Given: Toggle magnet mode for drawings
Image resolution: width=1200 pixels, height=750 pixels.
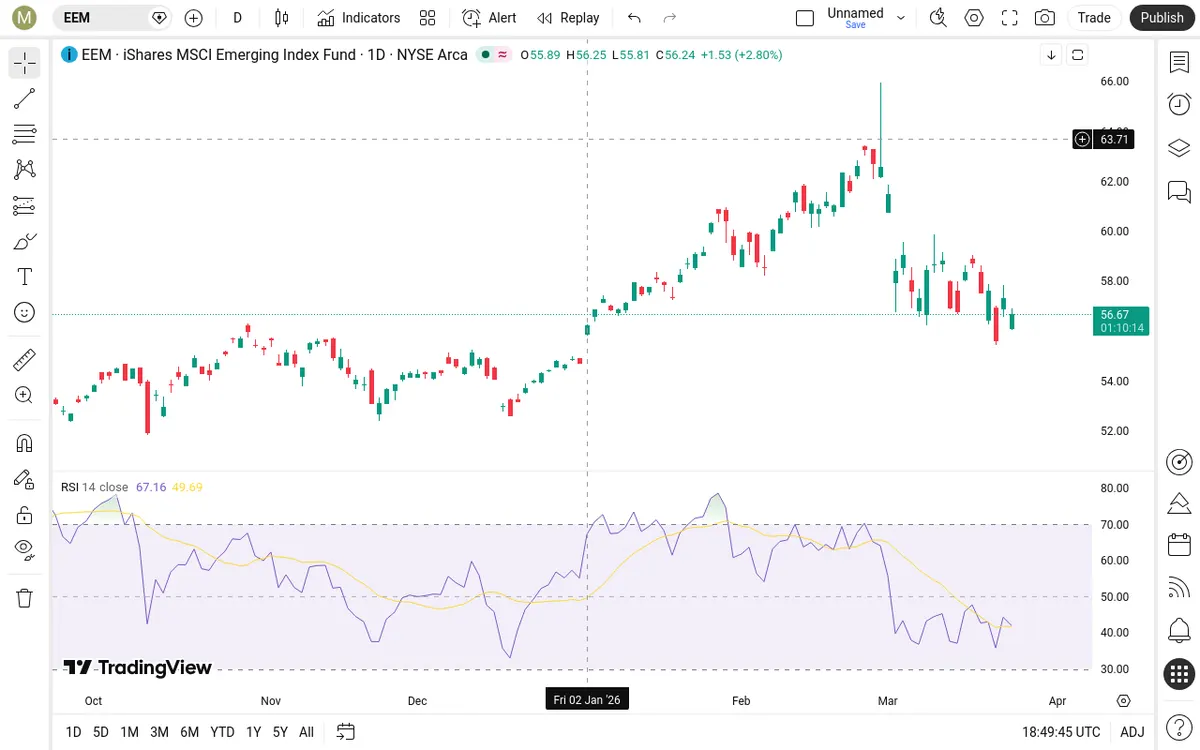Looking at the screenshot, I should click(x=25, y=443).
